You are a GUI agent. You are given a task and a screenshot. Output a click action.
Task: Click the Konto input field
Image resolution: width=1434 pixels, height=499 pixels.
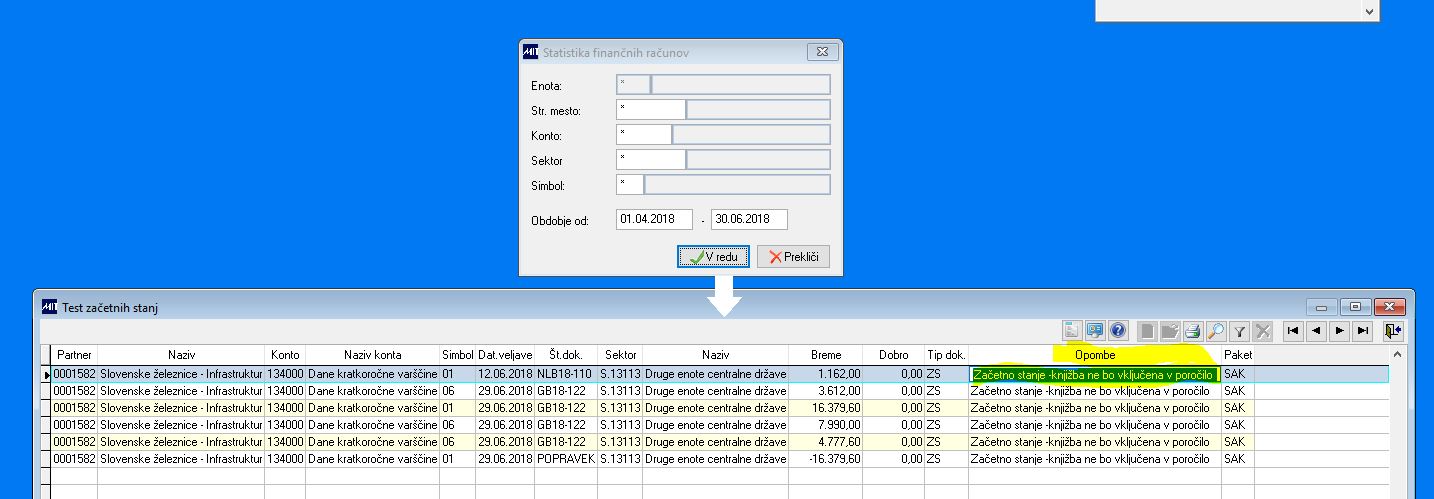[x=644, y=135]
